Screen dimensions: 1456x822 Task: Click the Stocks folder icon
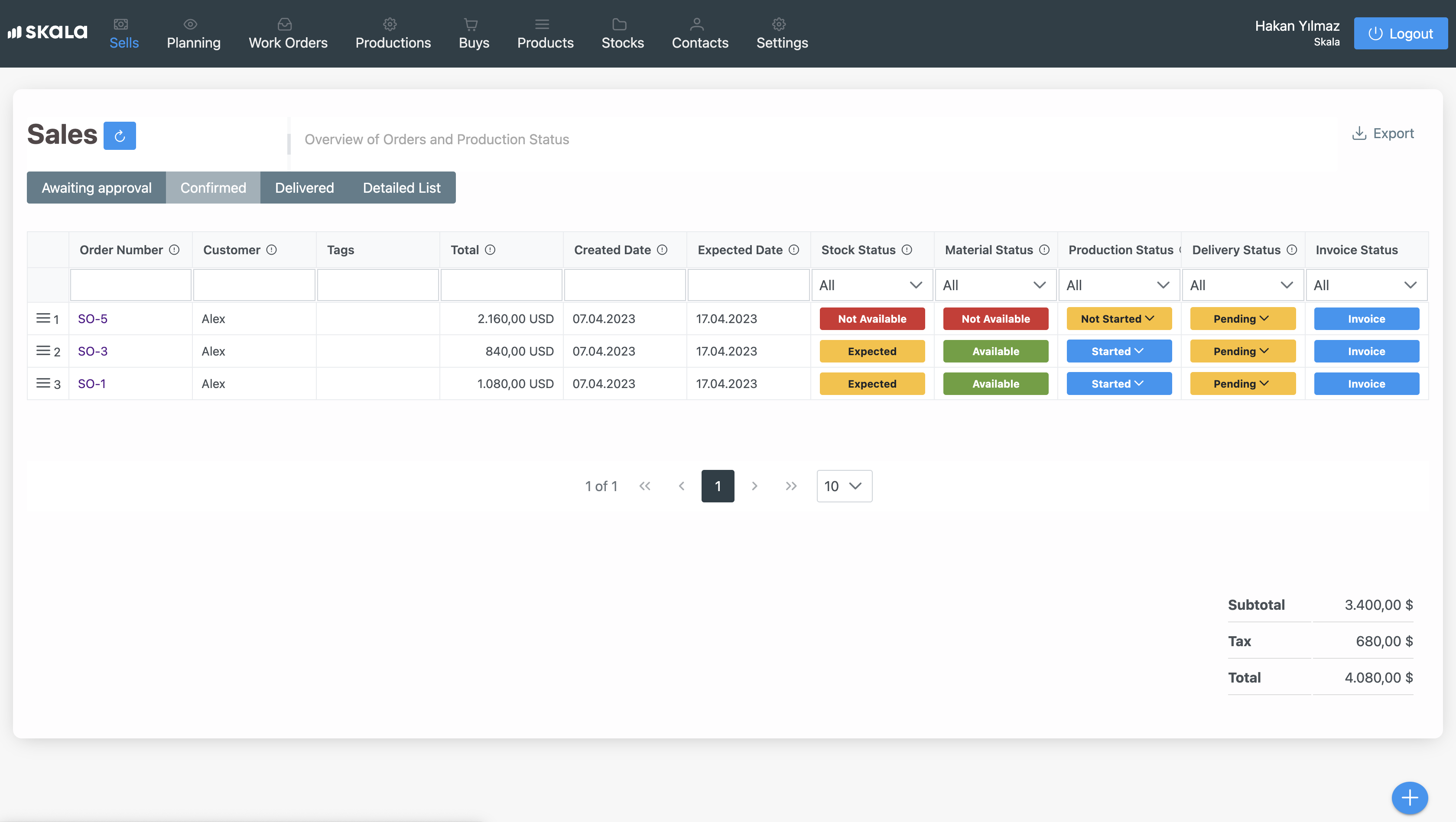(620, 24)
